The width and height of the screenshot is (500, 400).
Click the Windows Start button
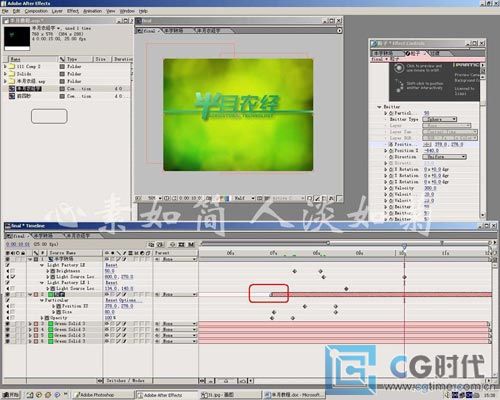pyautogui.click(x=11, y=395)
